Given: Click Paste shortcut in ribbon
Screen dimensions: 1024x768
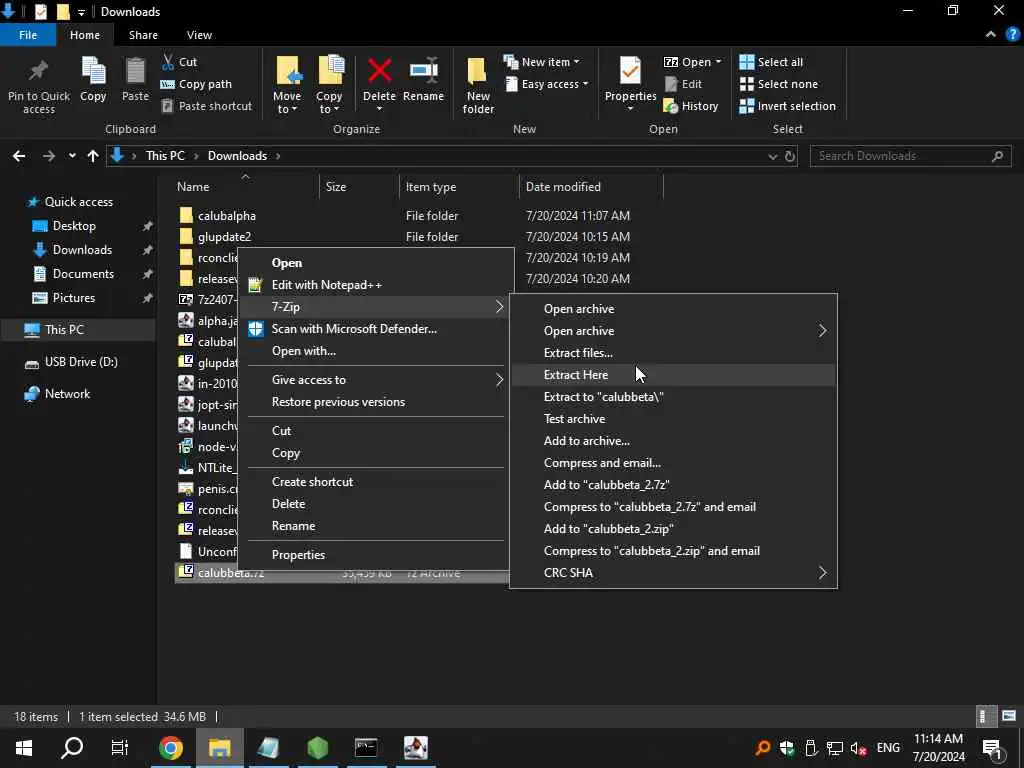Looking at the screenshot, I should 206,106.
